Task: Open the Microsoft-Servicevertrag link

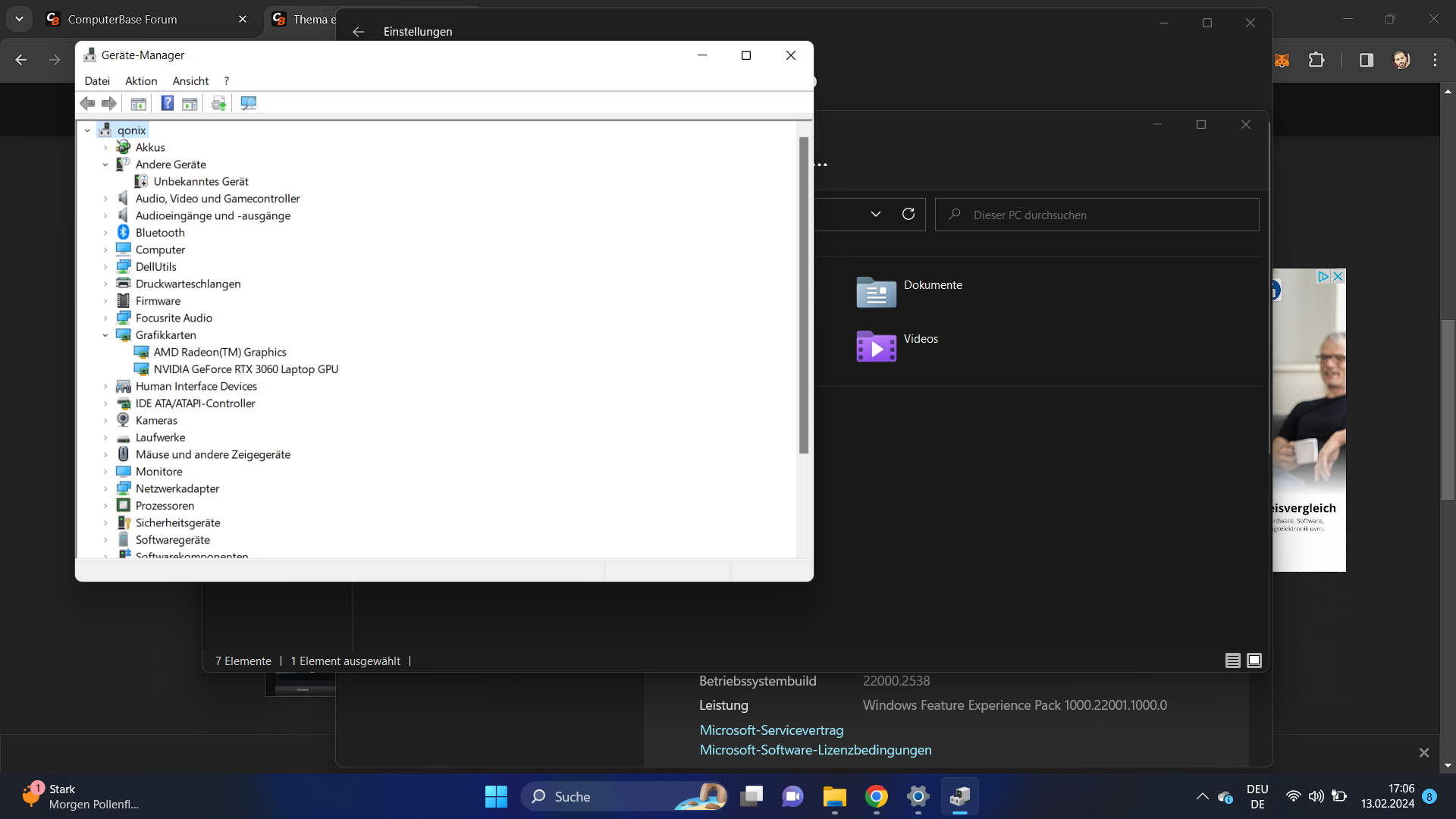Action: [771, 730]
